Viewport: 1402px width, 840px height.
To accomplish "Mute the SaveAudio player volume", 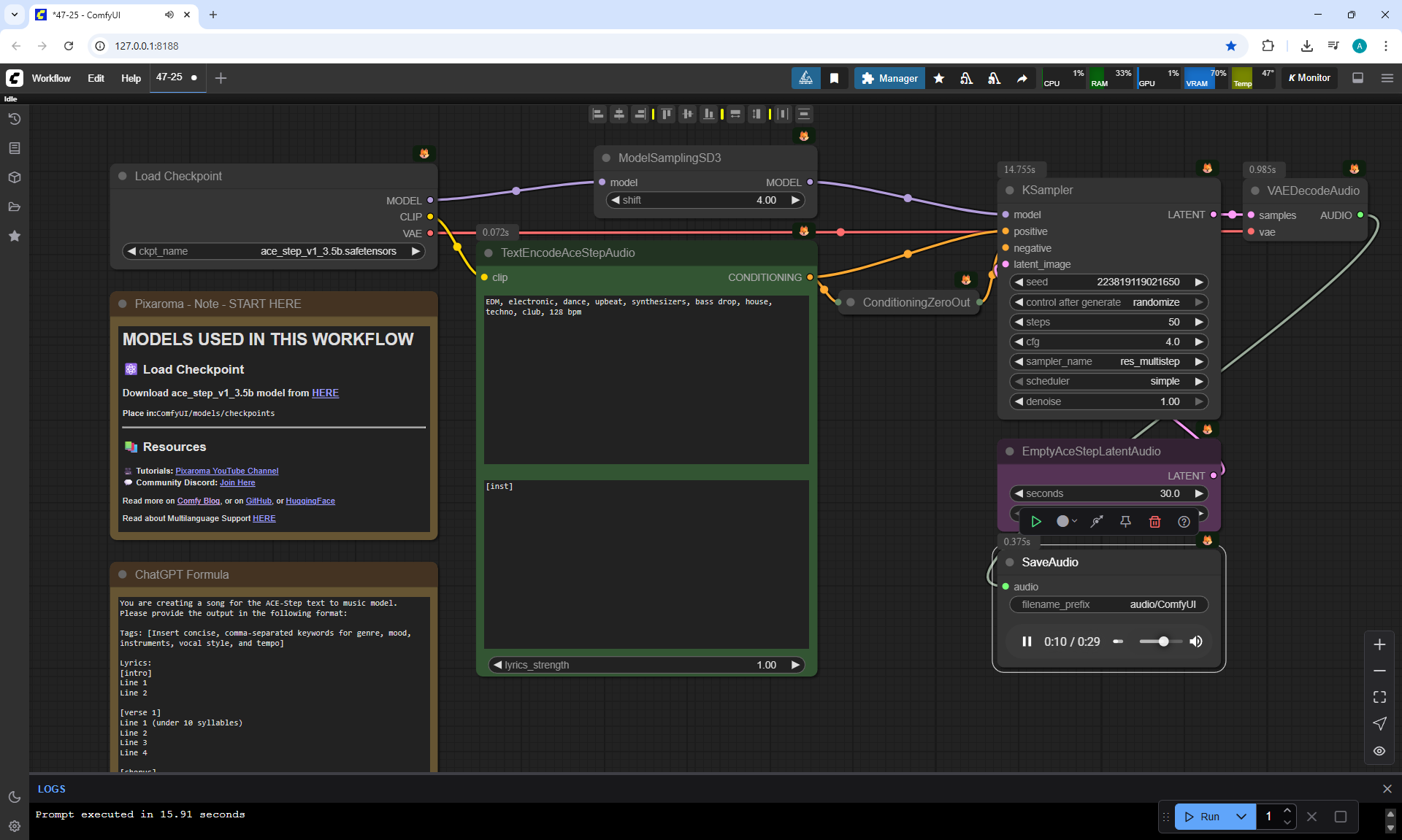I will (1195, 641).
